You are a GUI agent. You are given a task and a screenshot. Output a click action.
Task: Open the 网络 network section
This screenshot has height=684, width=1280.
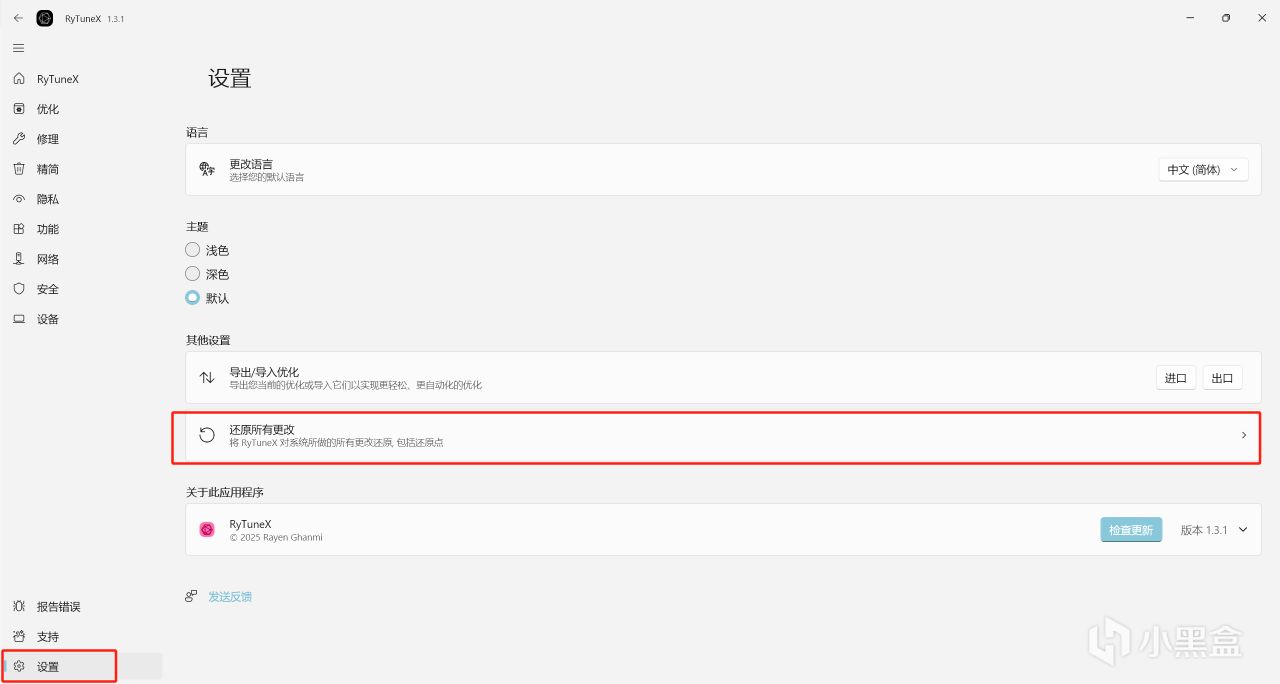click(x=47, y=259)
